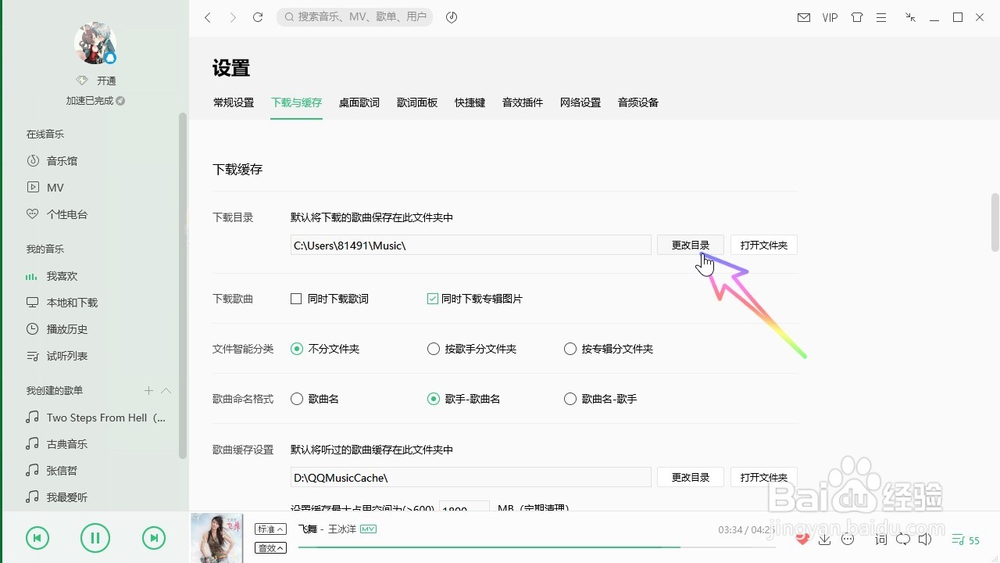
Task: Go back with the left arrow
Action: coord(208,17)
